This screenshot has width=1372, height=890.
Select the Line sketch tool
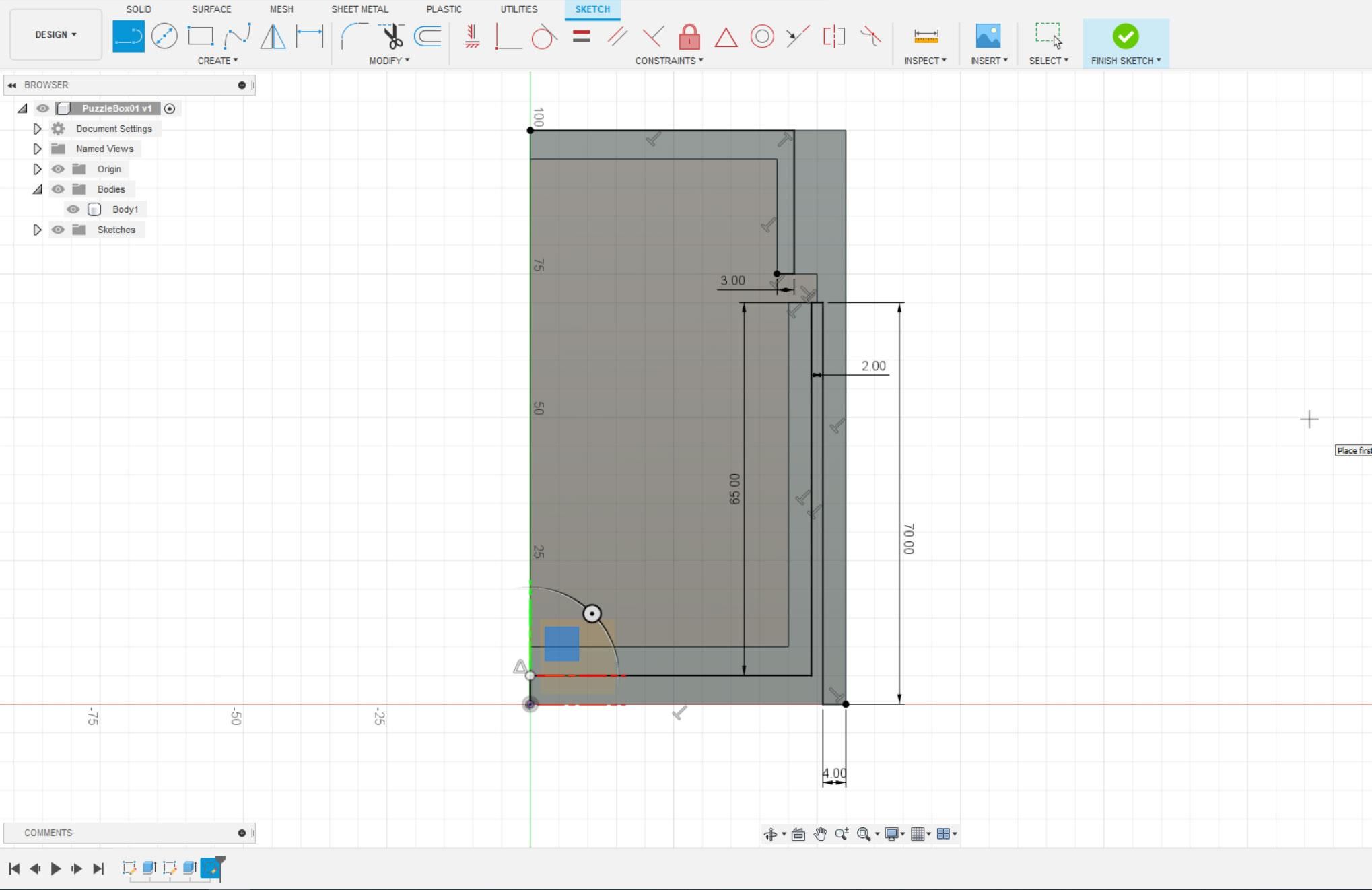point(128,36)
